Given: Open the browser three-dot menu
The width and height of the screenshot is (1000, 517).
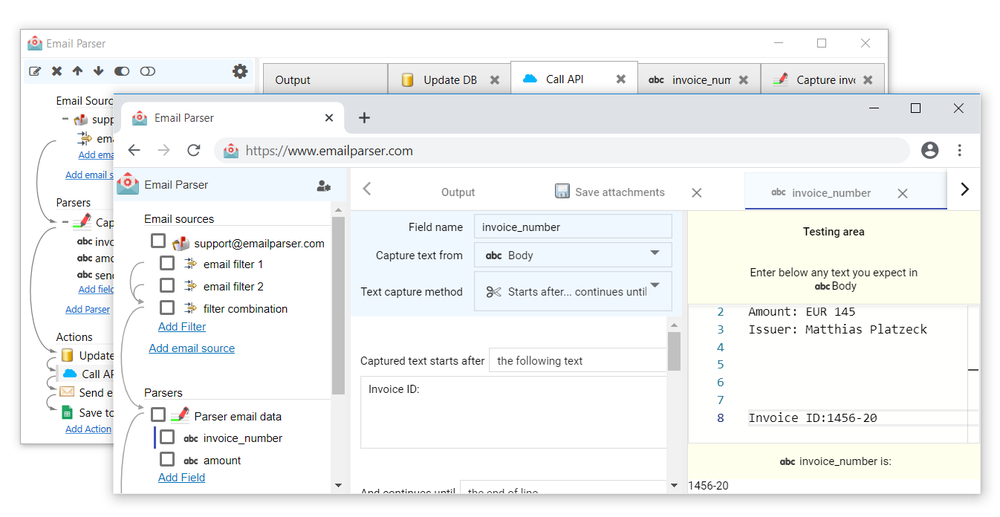Looking at the screenshot, I should [960, 150].
